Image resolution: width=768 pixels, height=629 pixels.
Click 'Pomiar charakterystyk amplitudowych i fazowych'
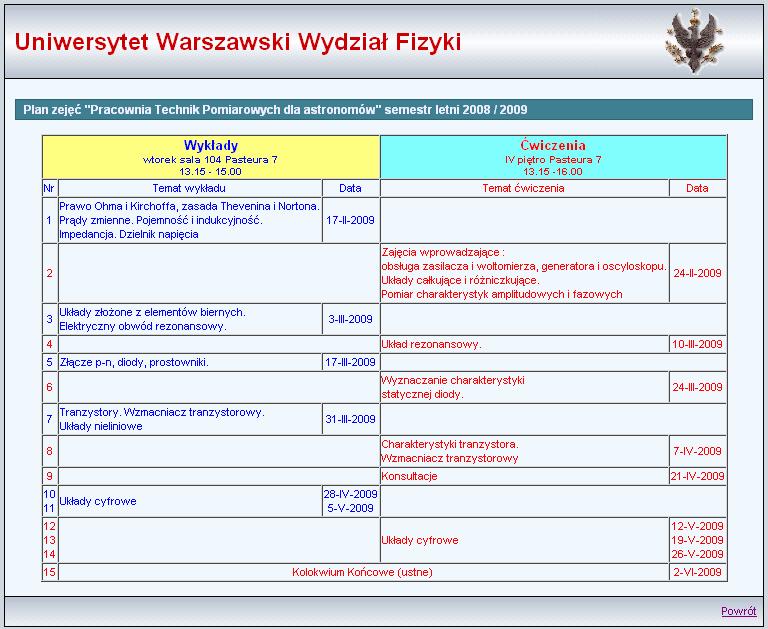coord(502,295)
